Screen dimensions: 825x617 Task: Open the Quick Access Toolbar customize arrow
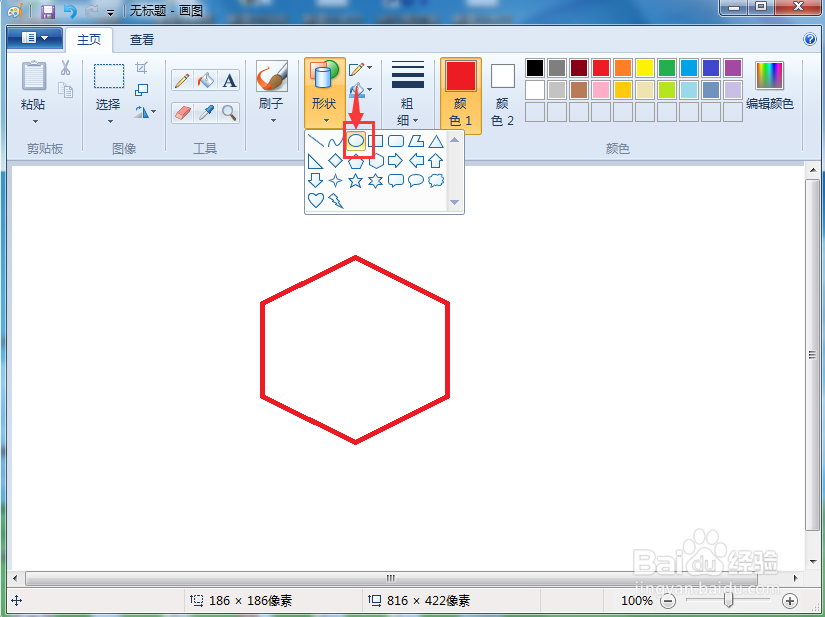110,12
